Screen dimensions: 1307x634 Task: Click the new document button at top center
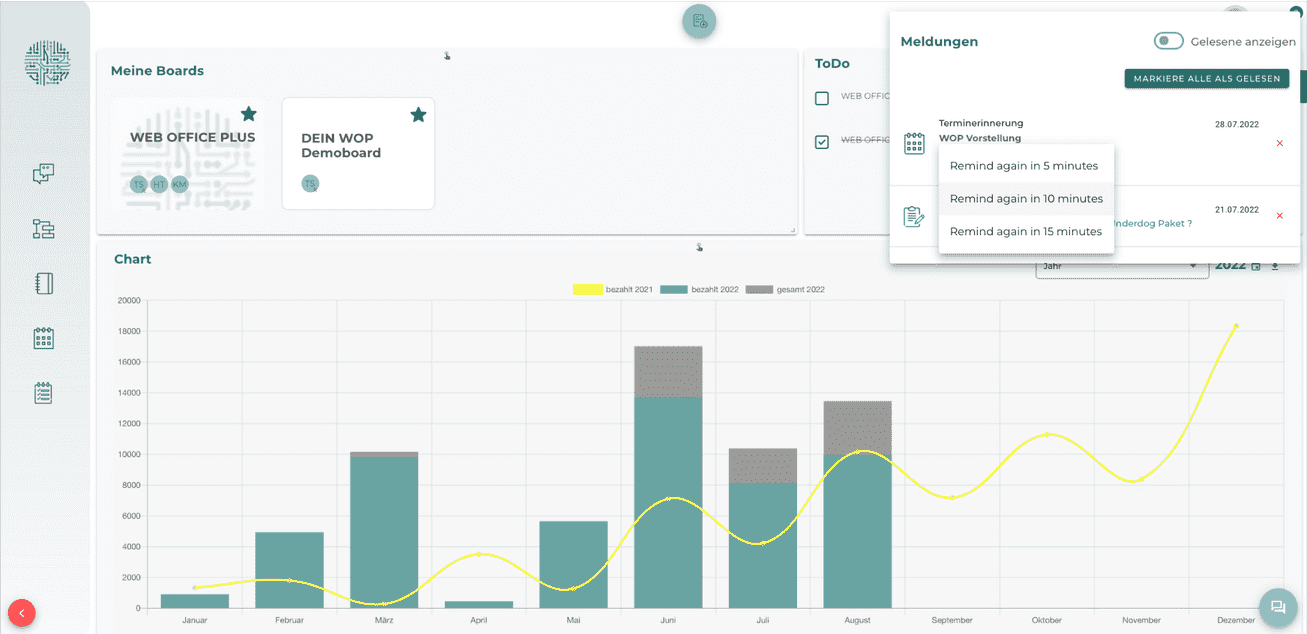pyautogui.click(x=699, y=21)
